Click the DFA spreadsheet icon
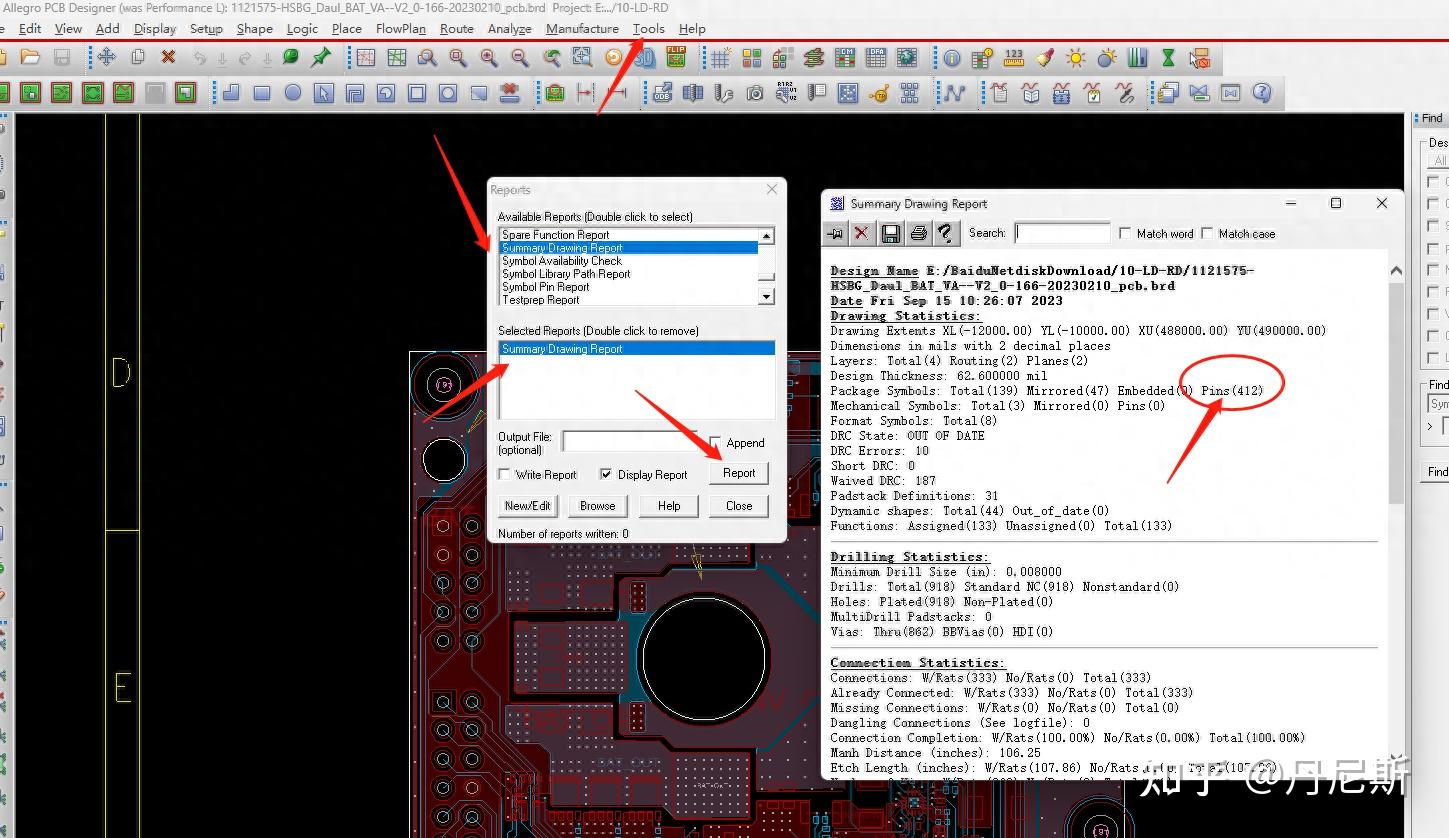The height and width of the screenshot is (838, 1449). coord(876,58)
